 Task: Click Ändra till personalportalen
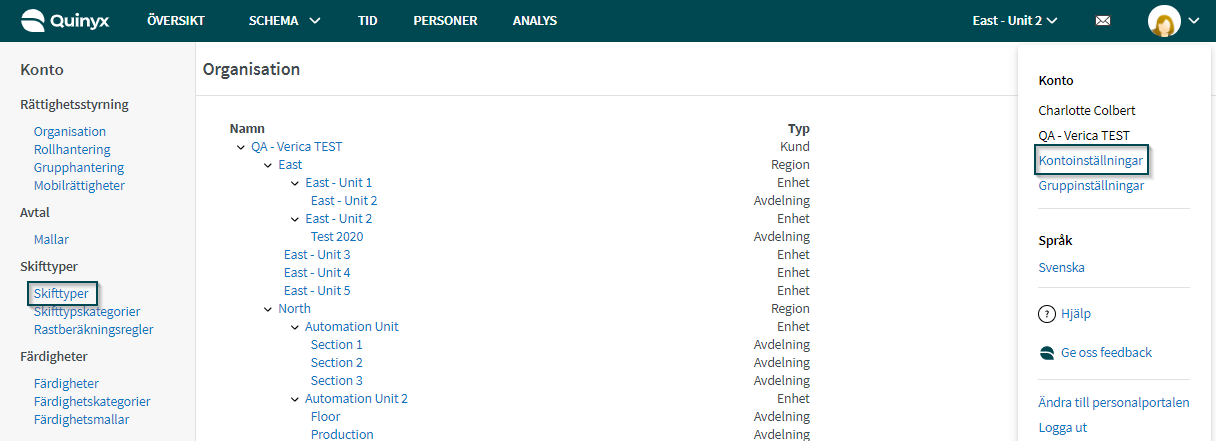[x=1114, y=403]
